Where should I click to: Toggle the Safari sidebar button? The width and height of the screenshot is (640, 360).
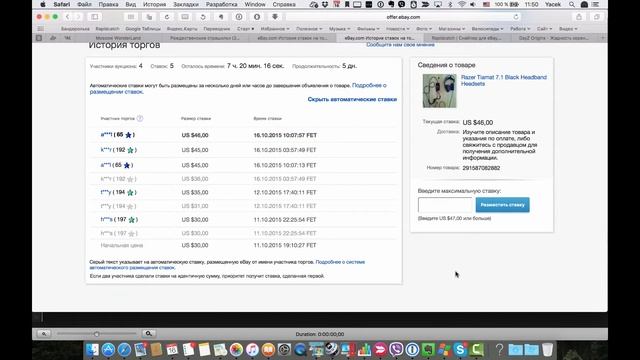click(x=95, y=17)
